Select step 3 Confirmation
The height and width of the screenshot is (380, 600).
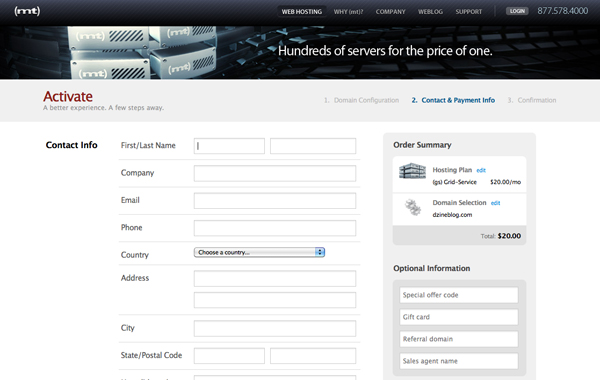pyautogui.click(x=532, y=100)
